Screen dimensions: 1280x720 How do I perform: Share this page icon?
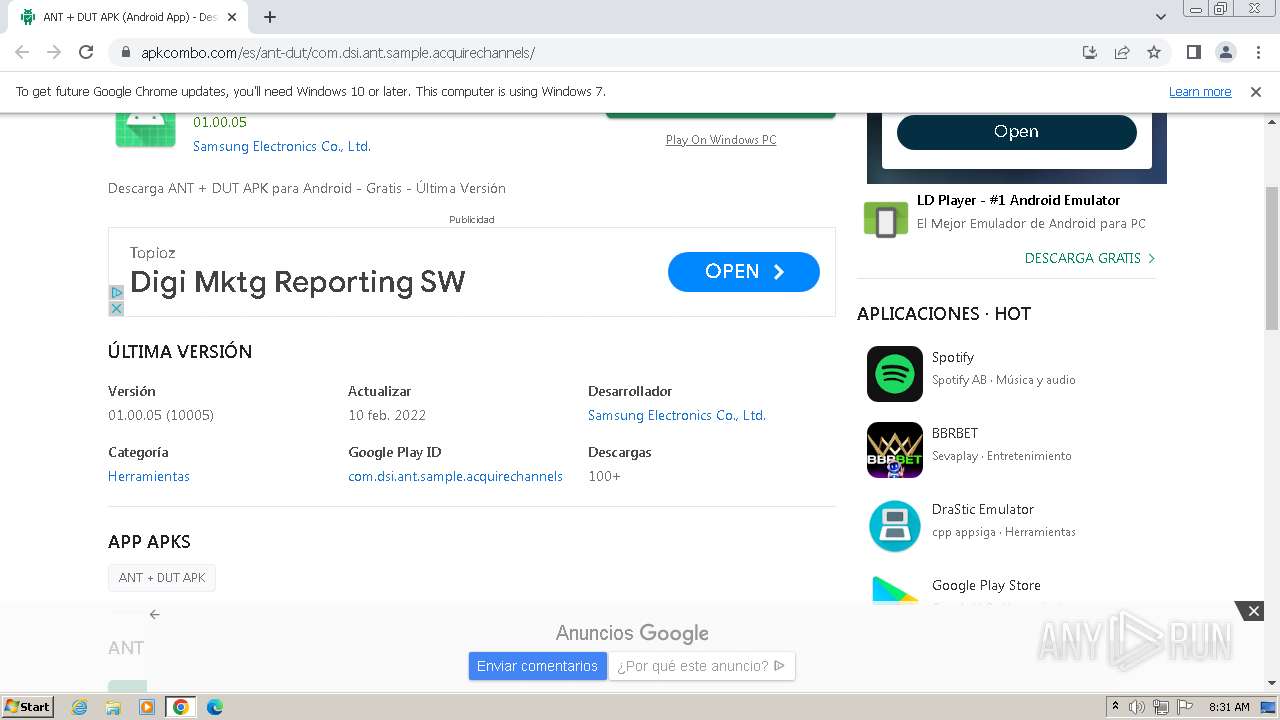click(x=1122, y=52)
